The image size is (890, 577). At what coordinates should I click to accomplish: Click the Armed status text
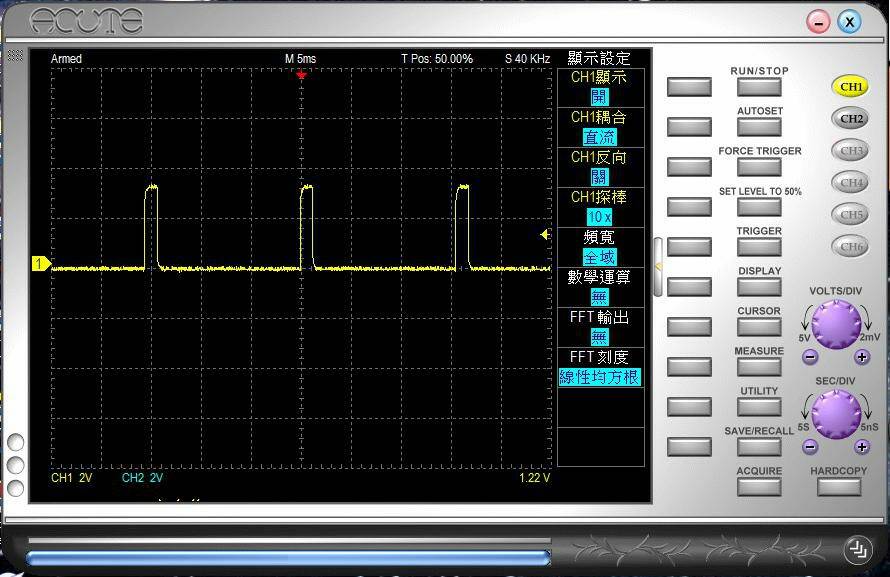pyautogui.click(x=66, y=58)
